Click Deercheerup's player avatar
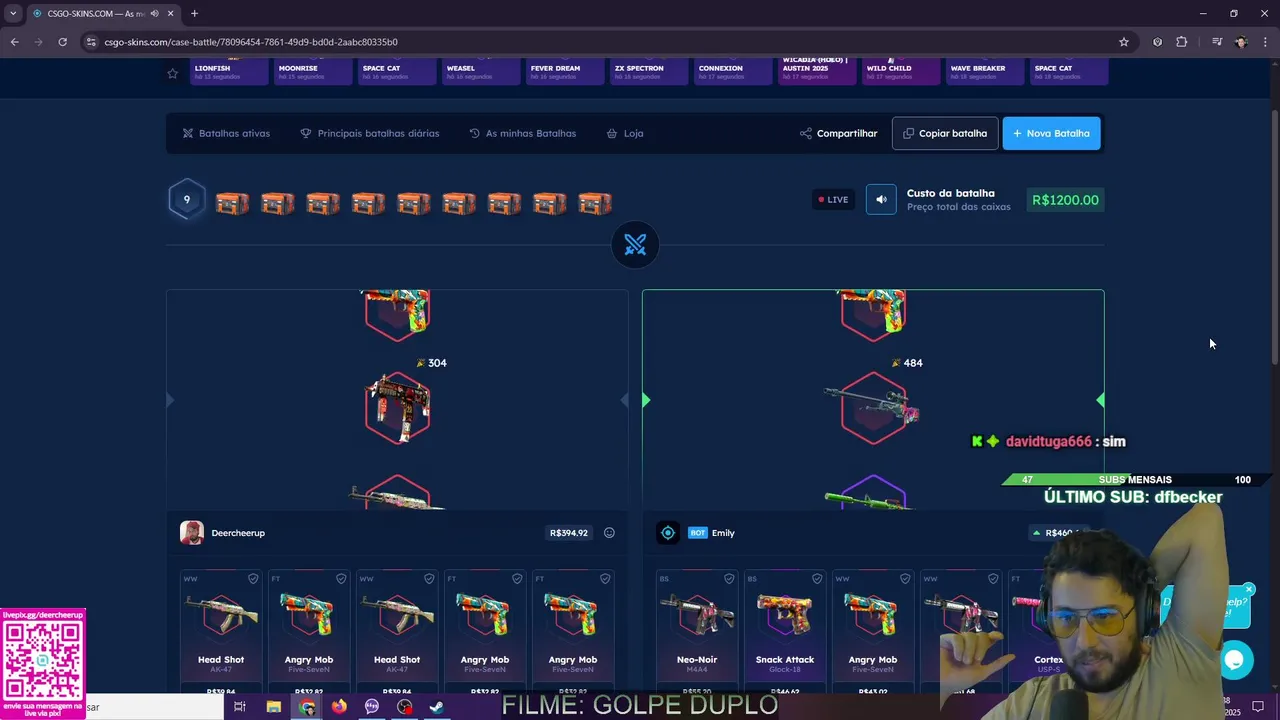 pyautogui.click(x=192, y=533)
